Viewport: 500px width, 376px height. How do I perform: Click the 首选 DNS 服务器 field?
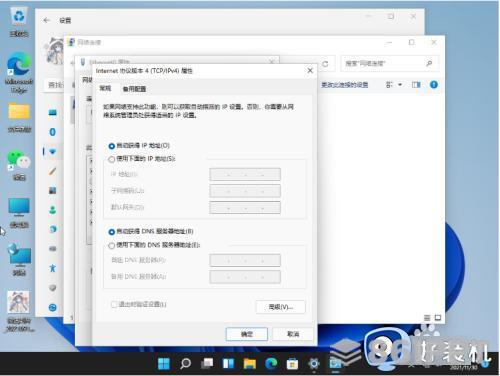(x=245, y=260)
